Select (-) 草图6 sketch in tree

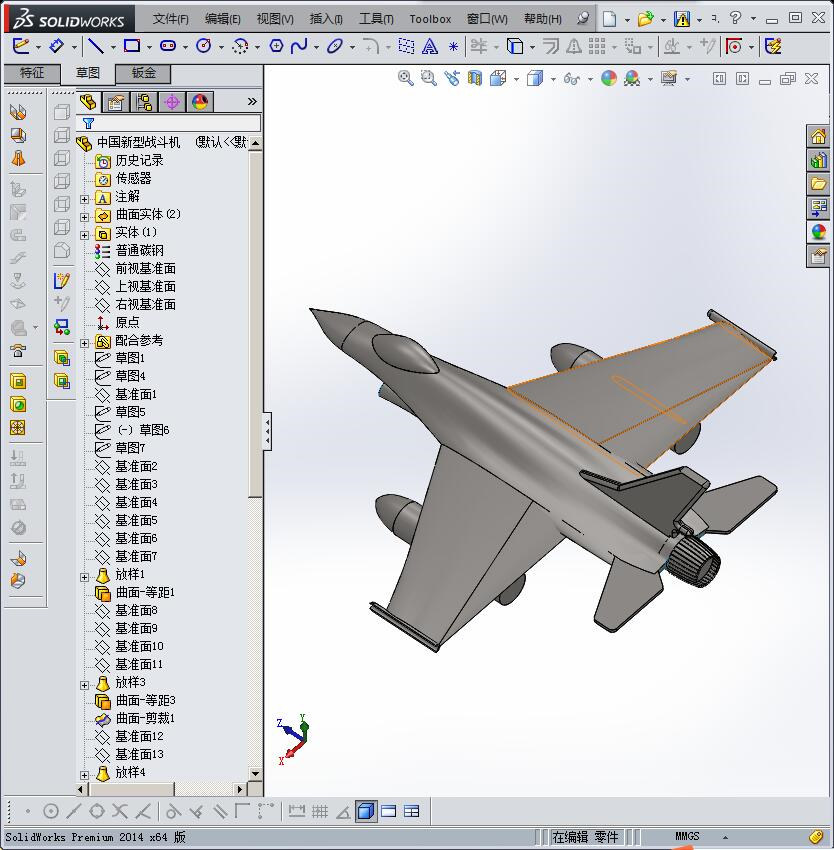143,430
